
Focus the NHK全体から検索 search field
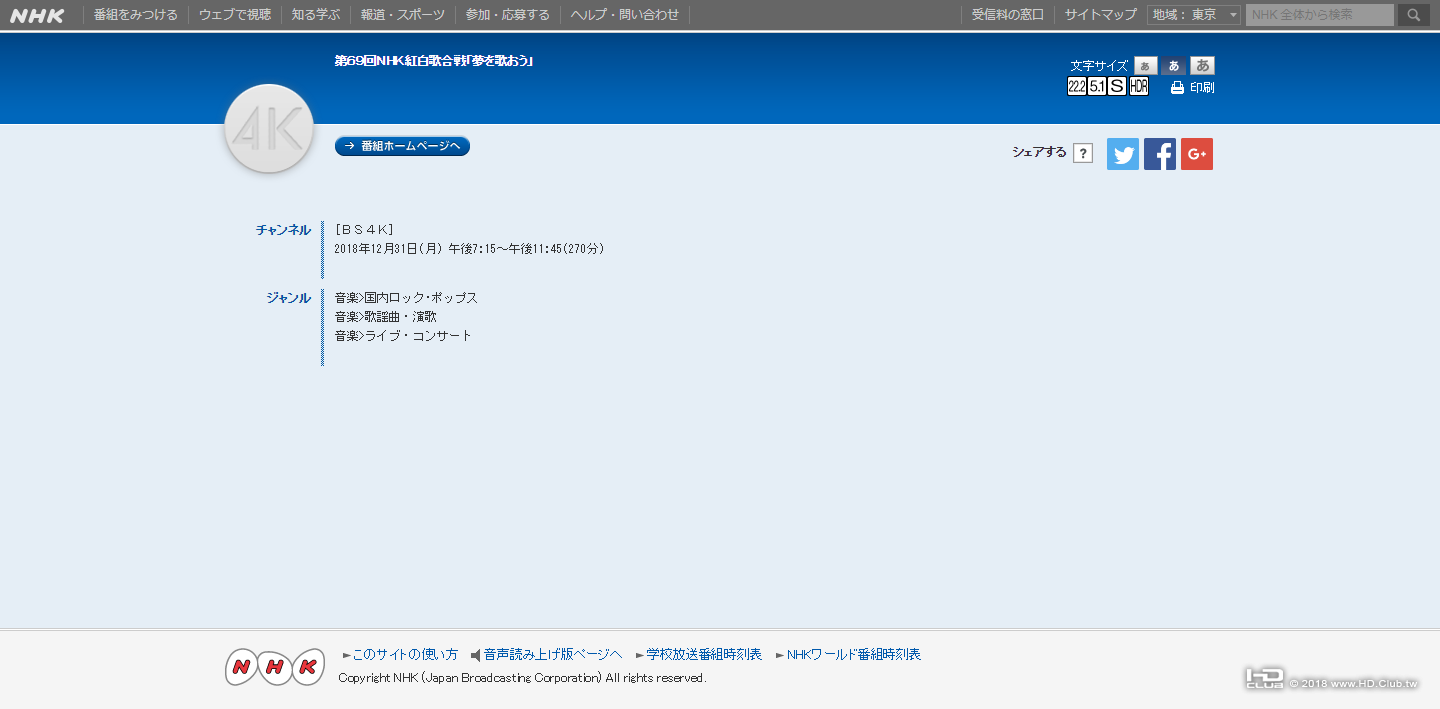[x=1320, y=15]
